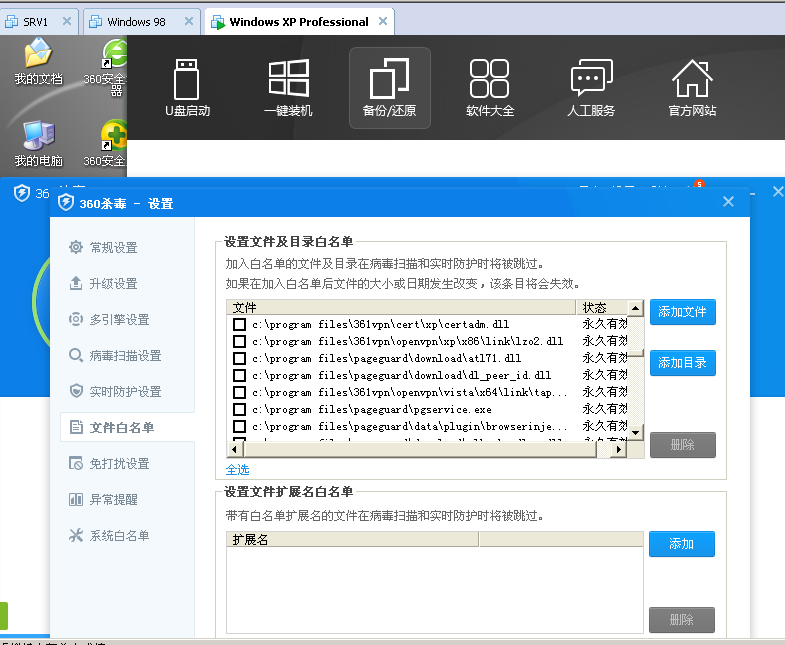Check the certadm.dll whitelist entry checkbox
Viewport: 785px width, 645px height.
click(240, 325)
